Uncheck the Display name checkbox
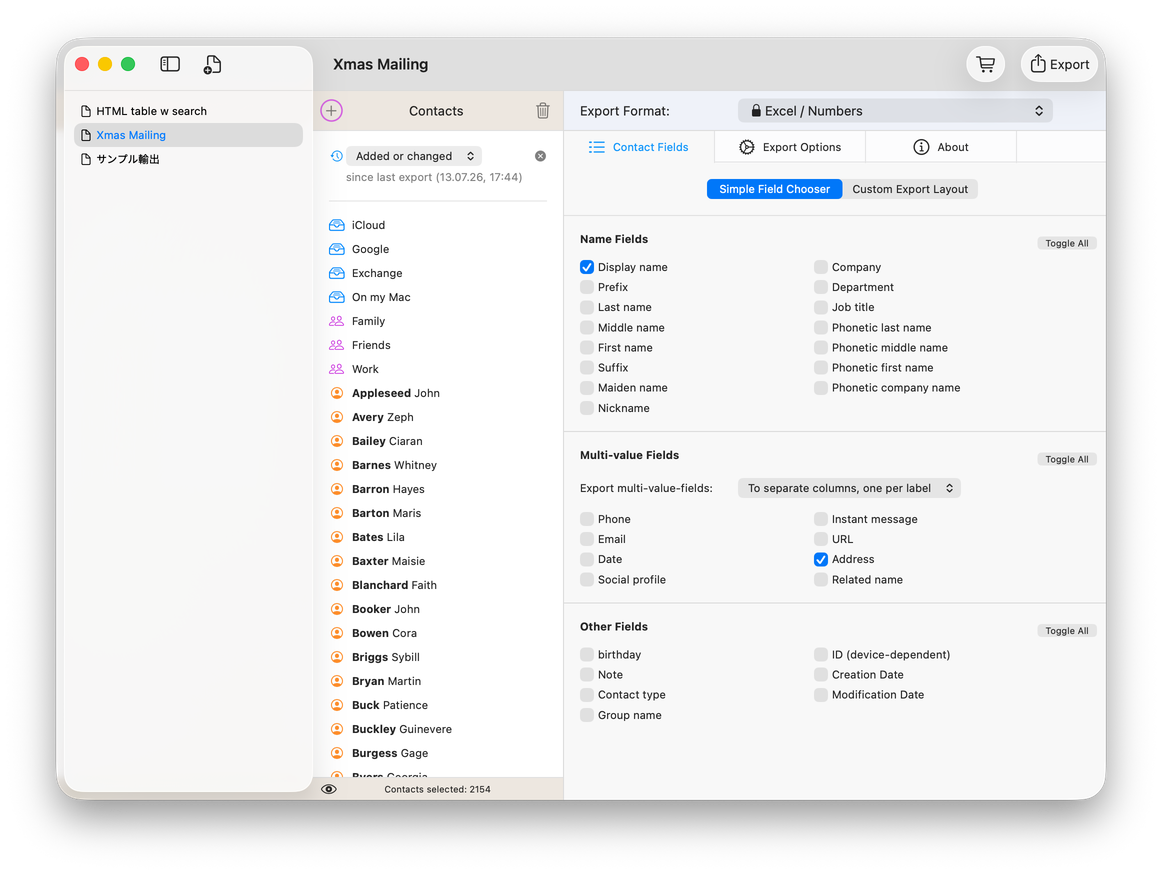1162x874 pixels. [x=587, y=267]
